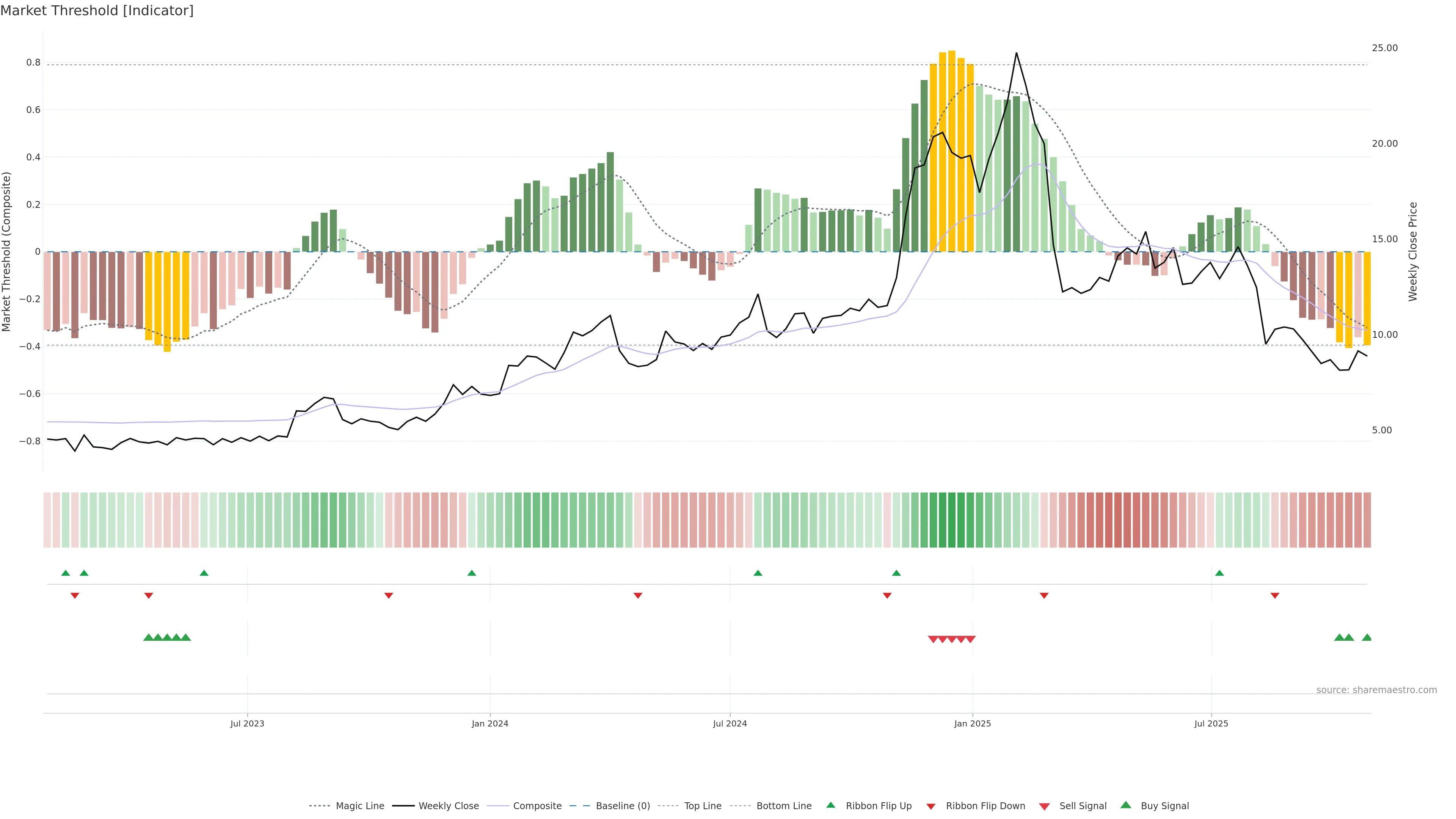The image size is (1456, 819).
Task: Click the darkest green ribbon heatmap cell
Action: pyautogui.click(x=952, y=519)
